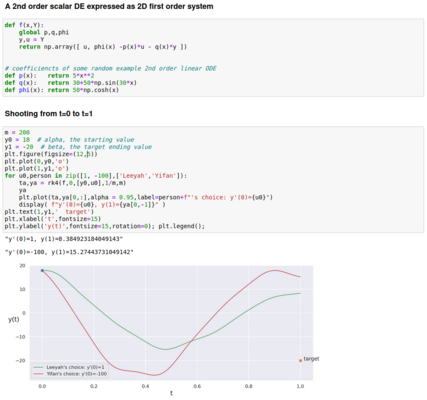The height and width of the screenshot is (400, 427).
Task: Place cursor on the def phi(x) line
Action: [62, 90]
